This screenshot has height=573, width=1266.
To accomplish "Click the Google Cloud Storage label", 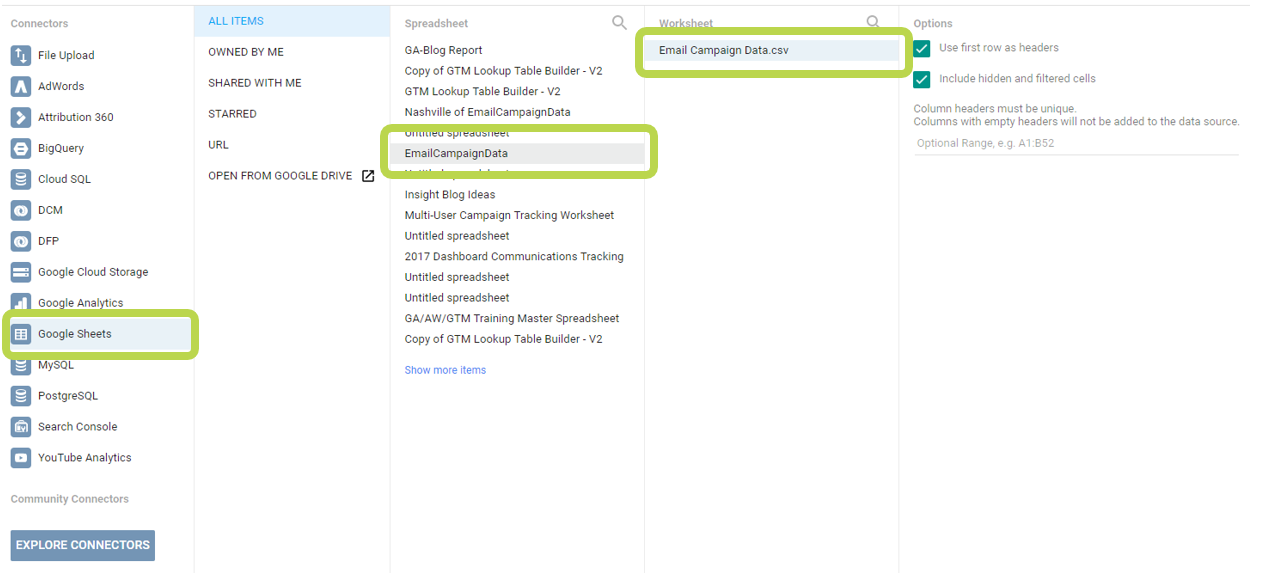I will (93, 272).
